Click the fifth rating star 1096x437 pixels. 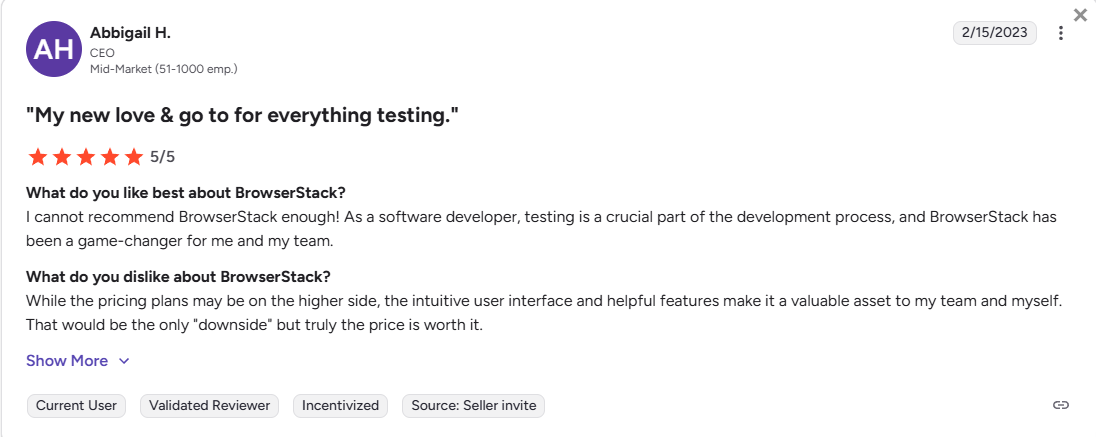point(134,156)
